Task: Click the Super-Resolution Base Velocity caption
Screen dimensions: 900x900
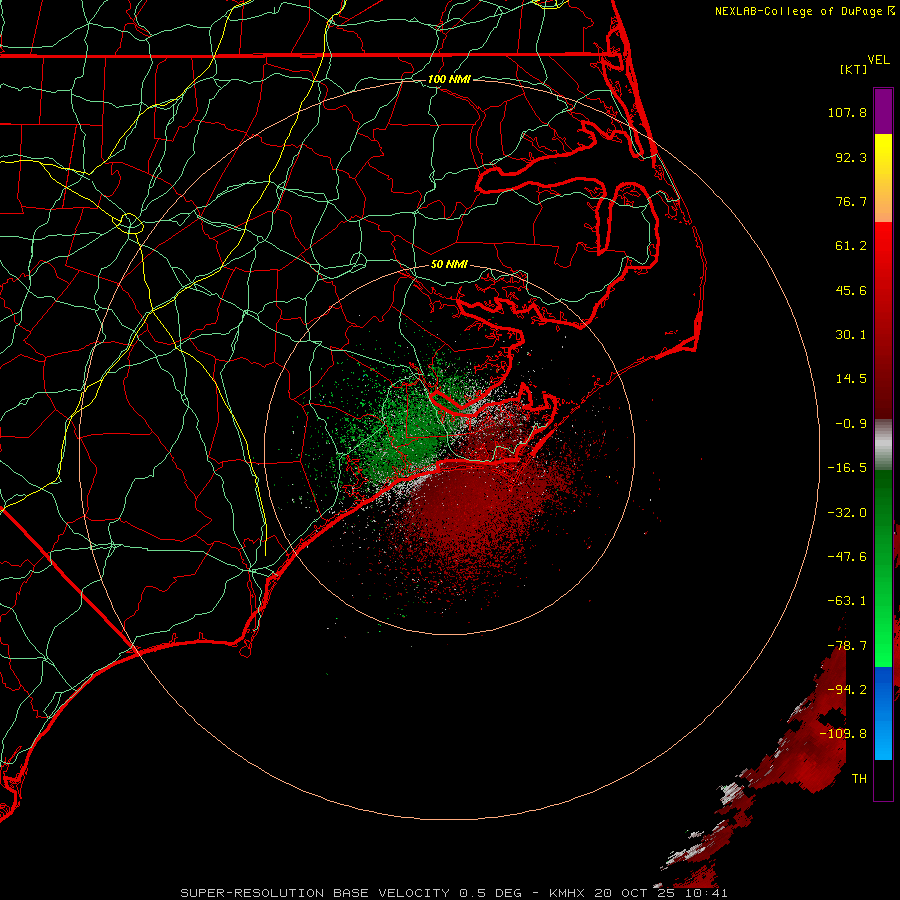Action: [454, 893]
